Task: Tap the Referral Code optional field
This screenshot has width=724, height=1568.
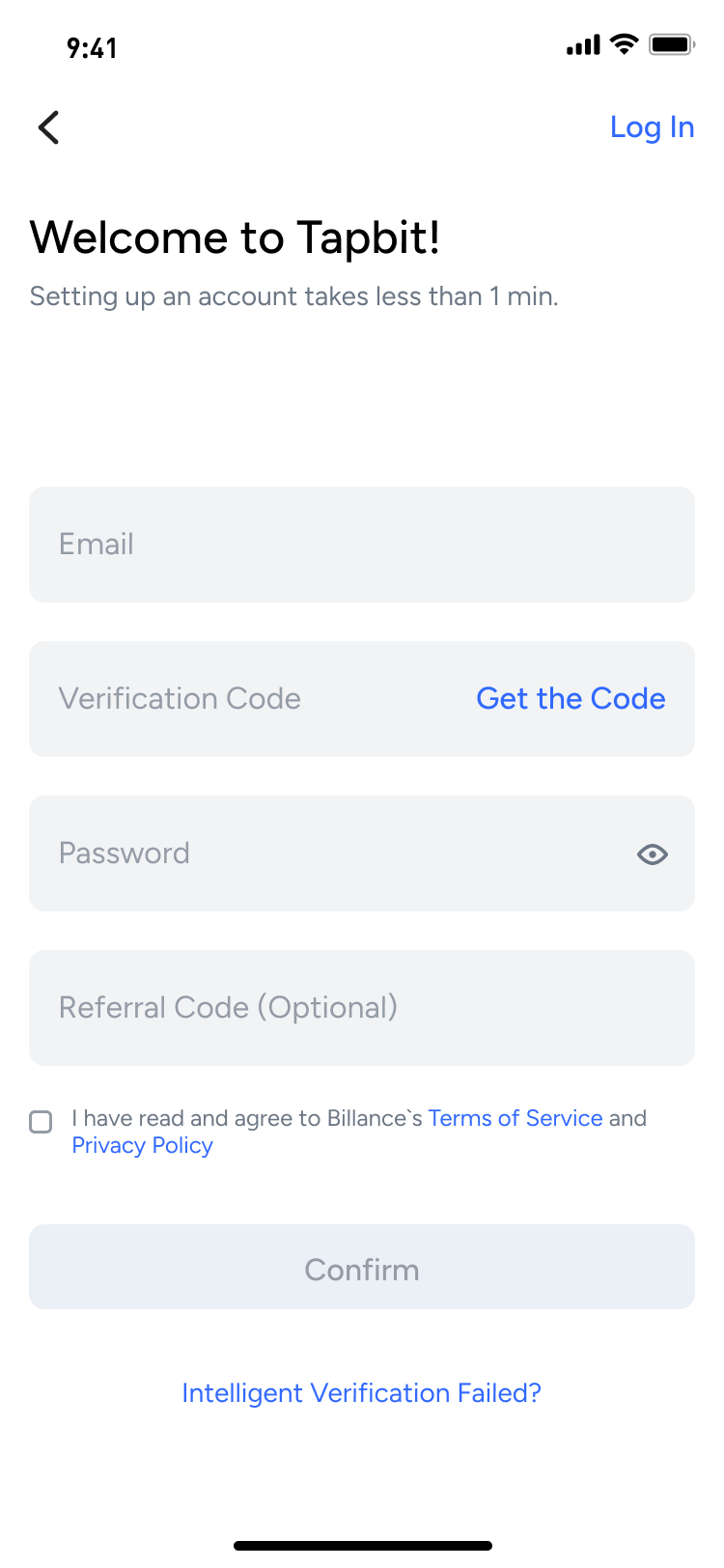Action: [x=361, y=1007]
